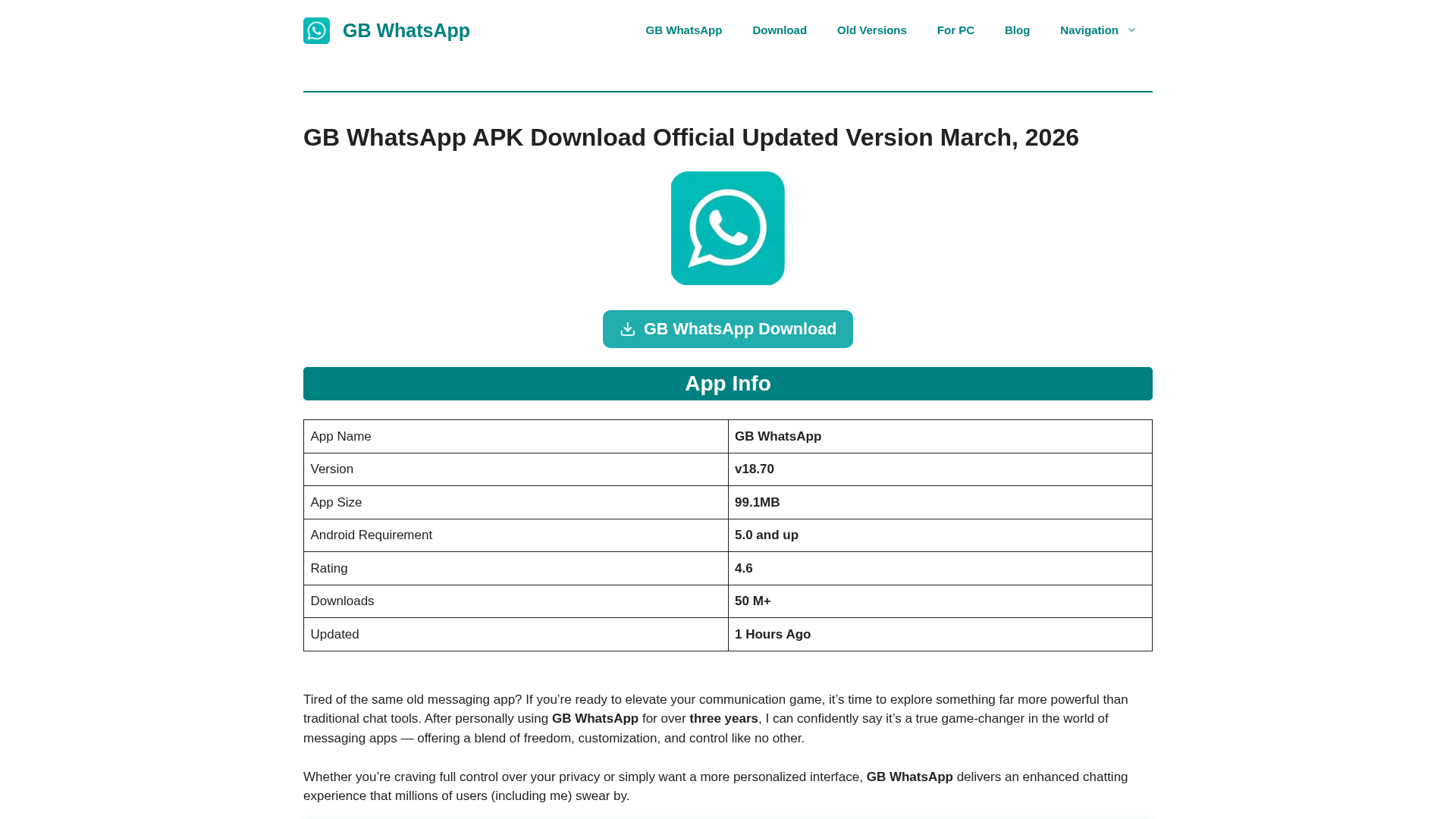Click the 'Downloads' label cell
Screen dimensions: 1456x819
pos(516,601)
